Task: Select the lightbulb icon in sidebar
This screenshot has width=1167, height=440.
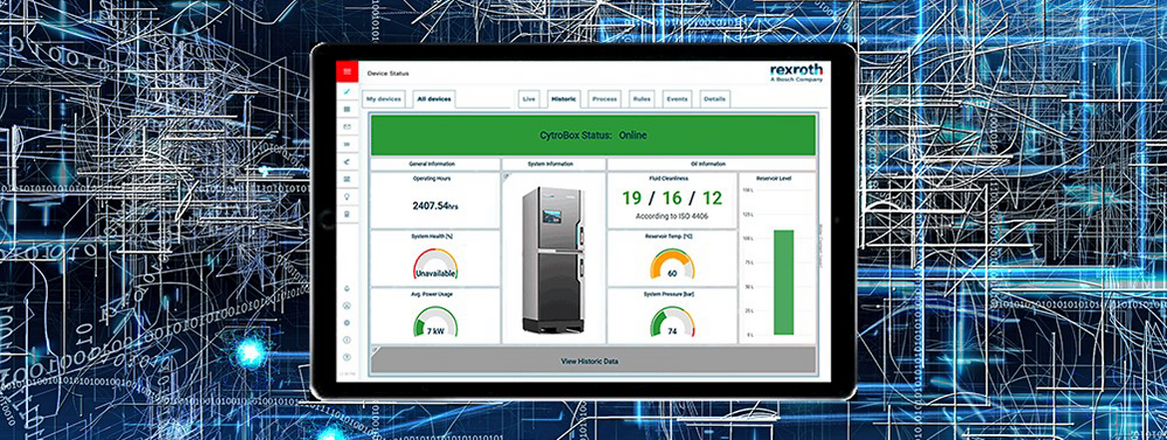Action: pos(347,197)
